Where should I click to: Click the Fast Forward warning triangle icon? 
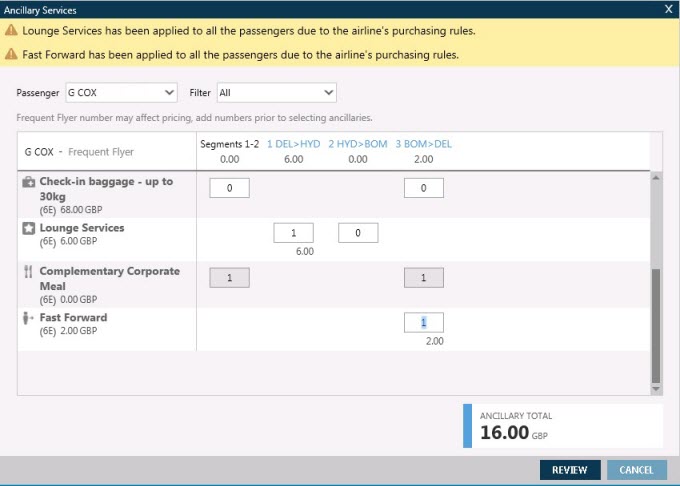tap(11, 55)
